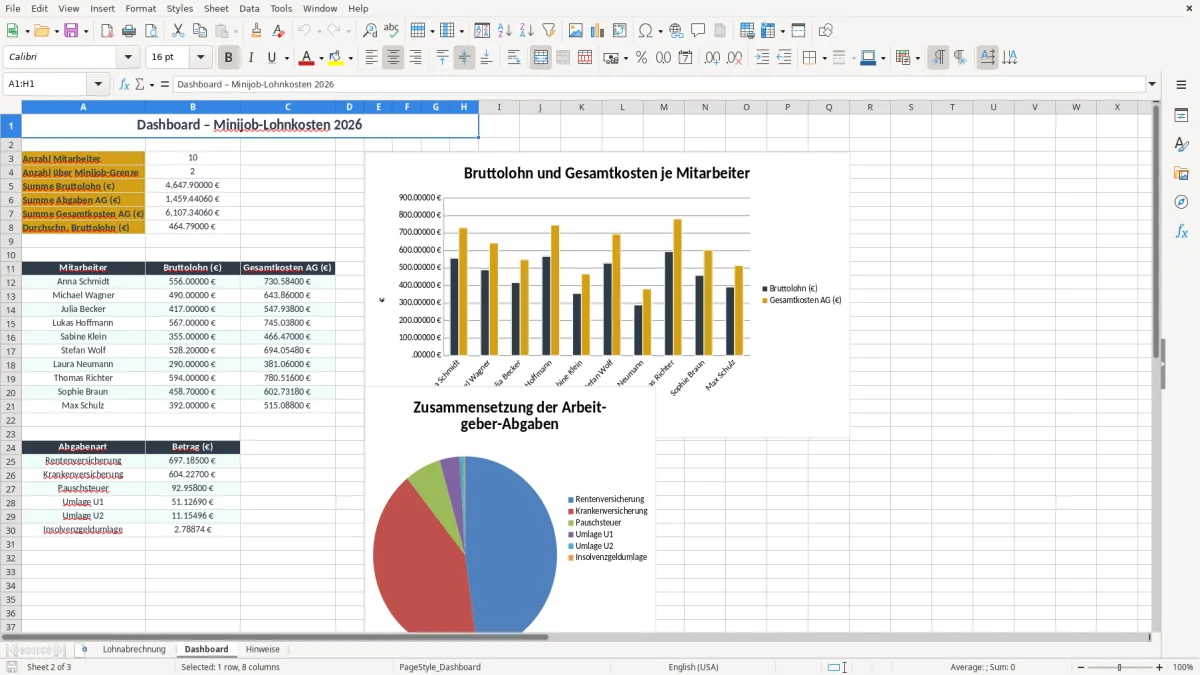The width and height of the screenshot is (1200, 675).
Task: Insert a special character using the Omega icon
Action: (645, 31)
